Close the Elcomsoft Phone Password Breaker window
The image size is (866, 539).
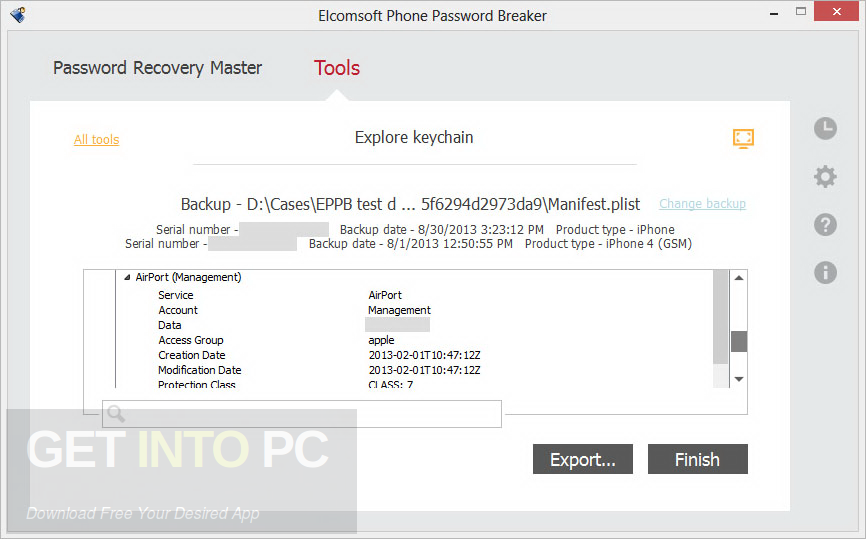pyautogui.click(x=836, y=12)
